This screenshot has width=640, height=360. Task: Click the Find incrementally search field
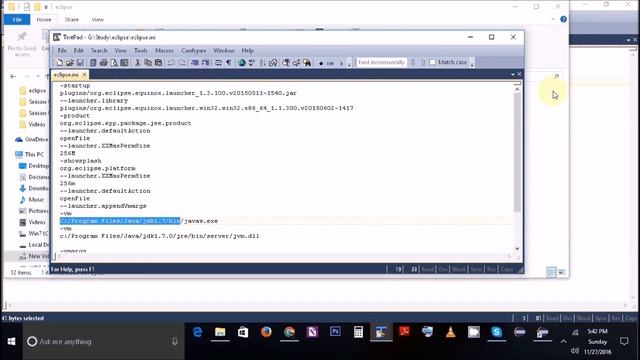point(381,62)
